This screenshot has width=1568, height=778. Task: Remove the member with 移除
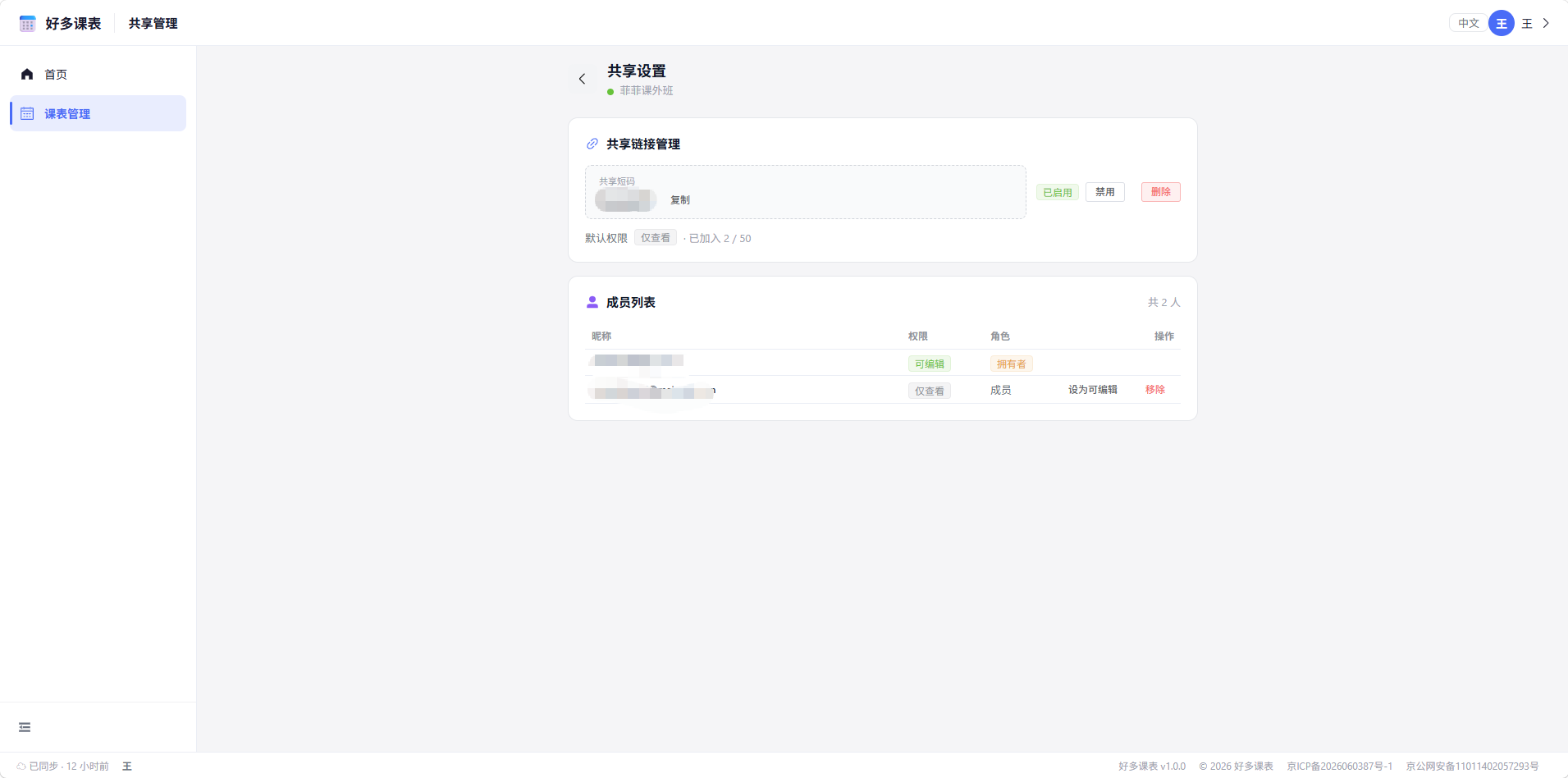1155,390
